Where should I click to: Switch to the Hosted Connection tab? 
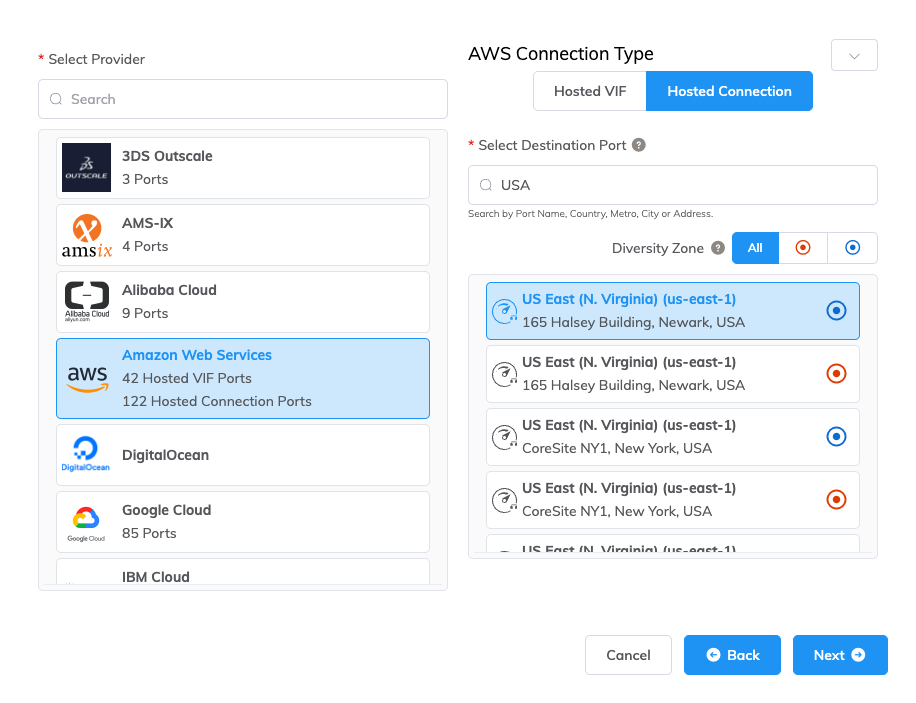click(728, 90)
